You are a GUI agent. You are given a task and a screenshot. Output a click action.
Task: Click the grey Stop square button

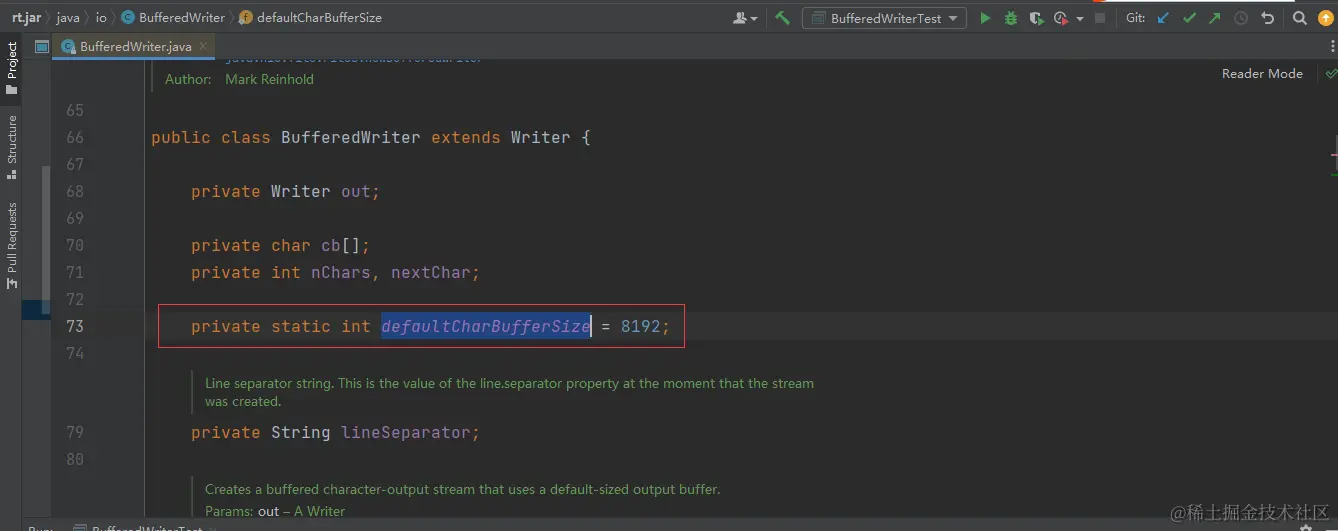click(1100, 18)
